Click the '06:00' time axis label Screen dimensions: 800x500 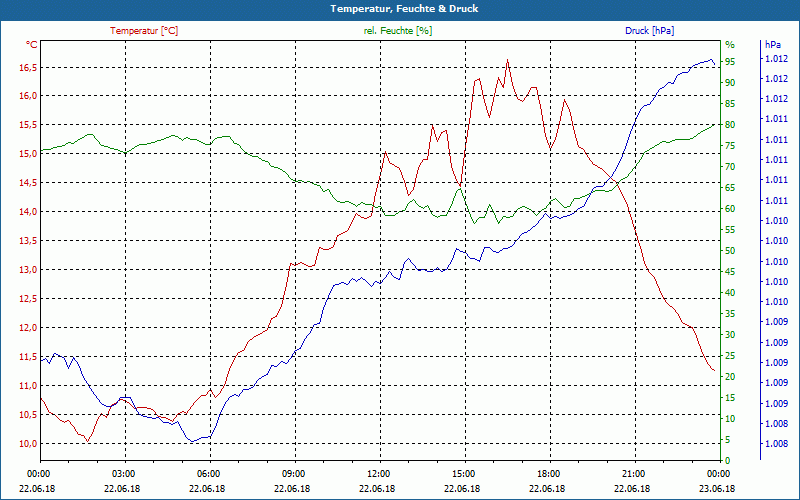[x=208, y=473]
